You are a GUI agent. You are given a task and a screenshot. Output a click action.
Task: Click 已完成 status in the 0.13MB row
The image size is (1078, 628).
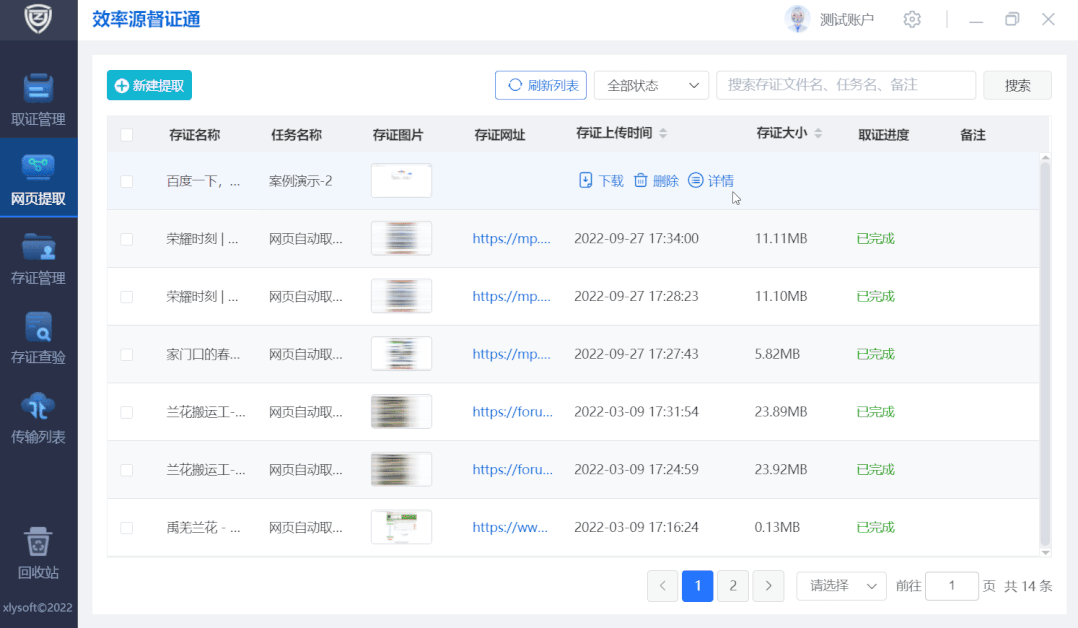point(875,528)
